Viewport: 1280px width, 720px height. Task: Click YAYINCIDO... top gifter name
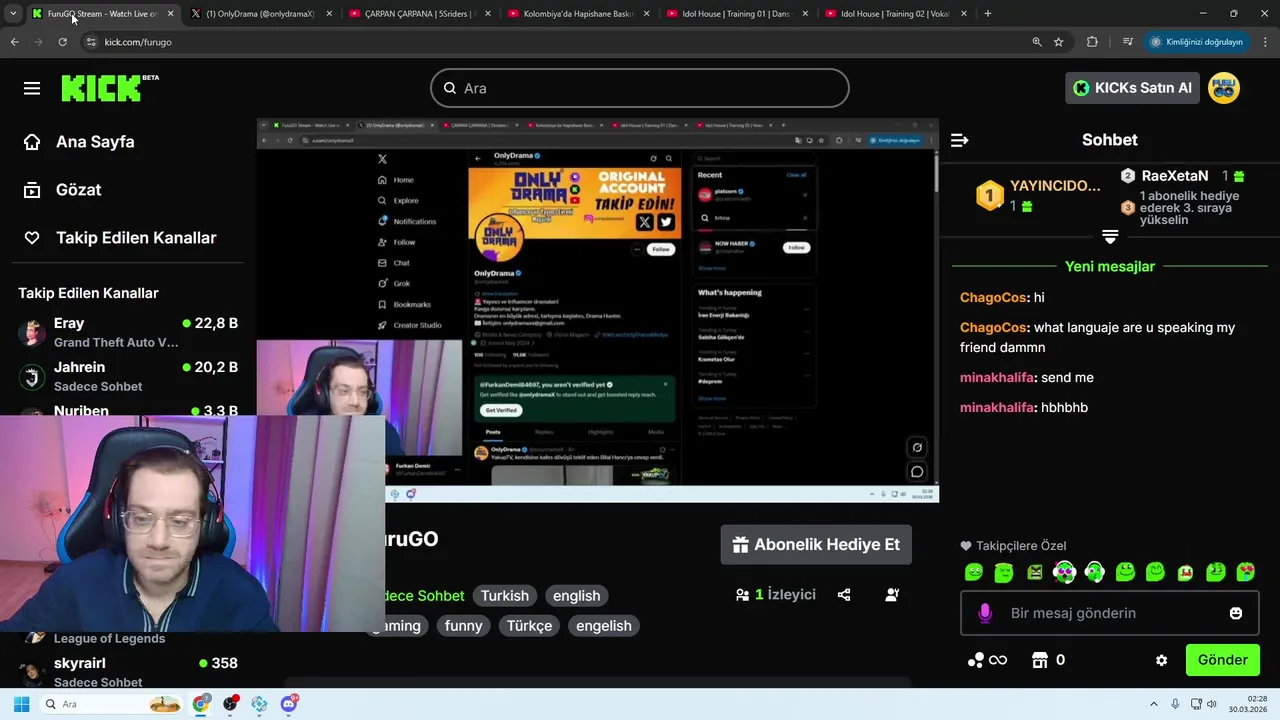coord(1055,186)
